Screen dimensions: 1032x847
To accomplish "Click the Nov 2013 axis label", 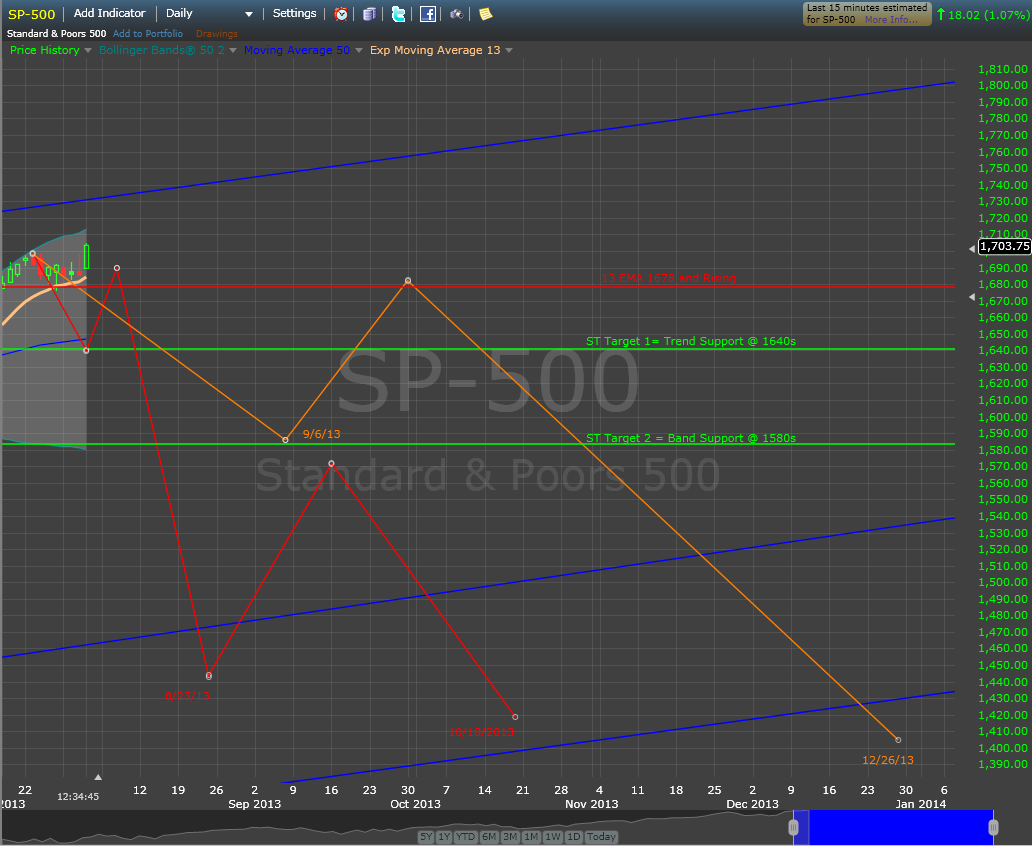I will 592,804.
